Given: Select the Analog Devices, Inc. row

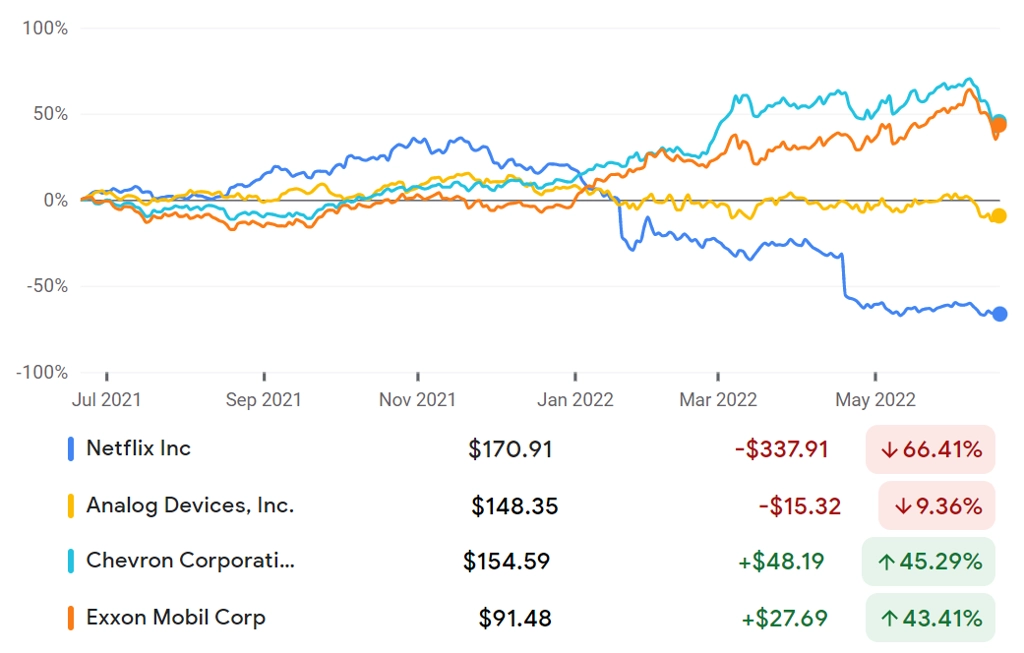Looking at the screenshot, I should point(531,505).
